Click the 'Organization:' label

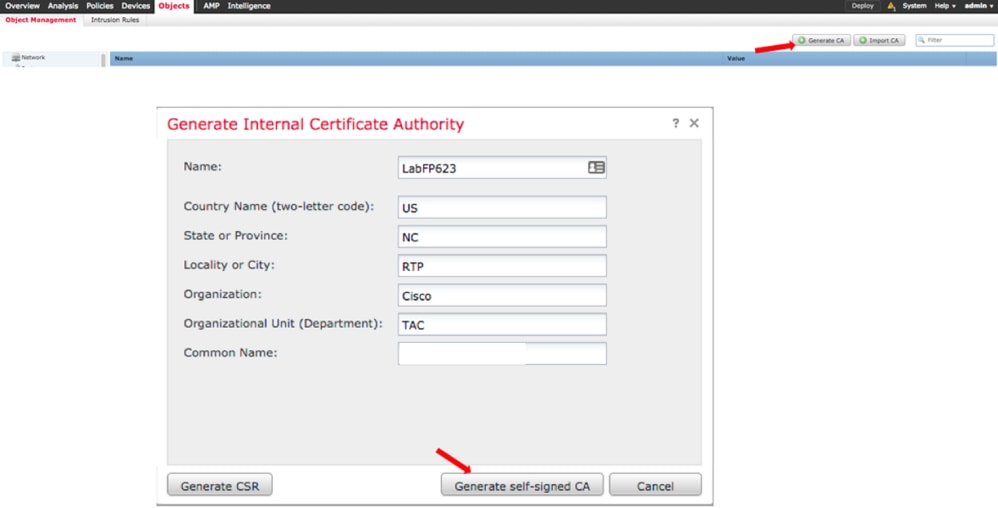223,294
